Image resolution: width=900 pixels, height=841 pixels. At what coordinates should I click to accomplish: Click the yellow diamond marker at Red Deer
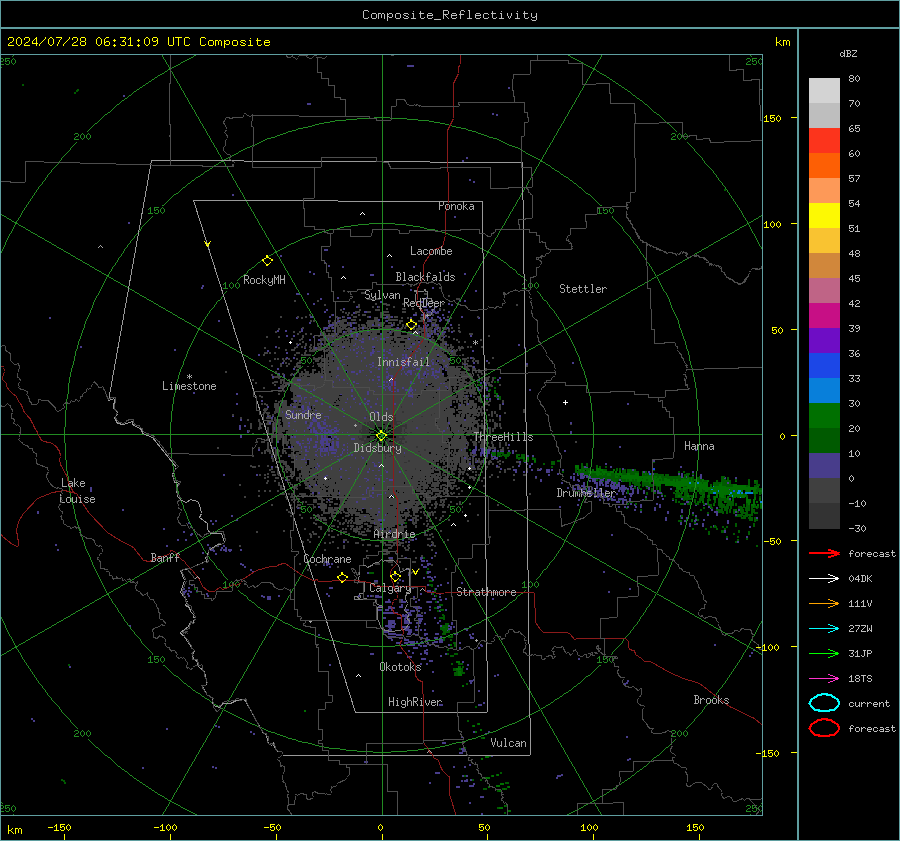(411, 325)
